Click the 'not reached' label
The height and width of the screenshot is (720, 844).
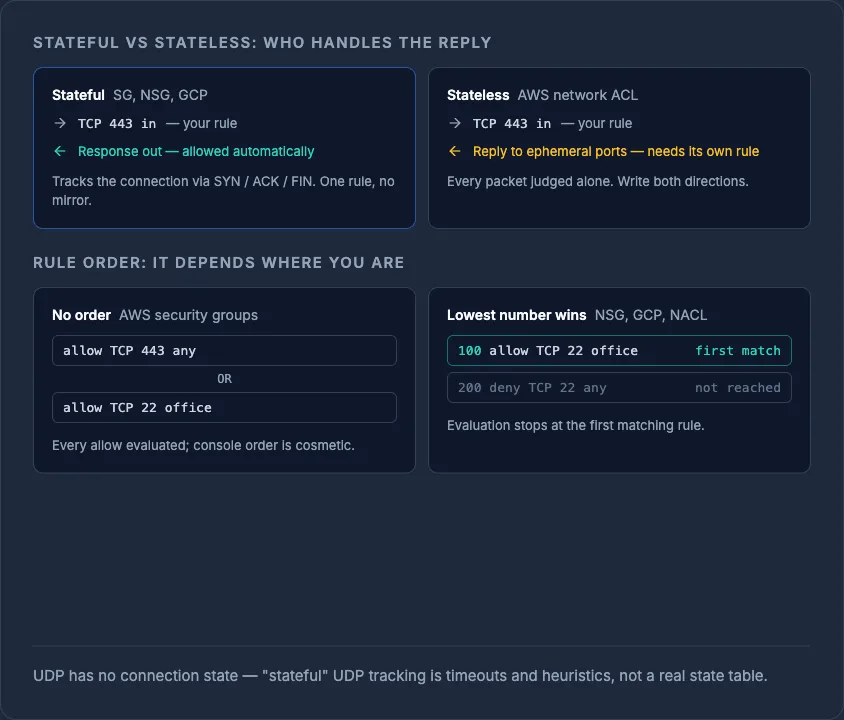(x=737, y=387)
